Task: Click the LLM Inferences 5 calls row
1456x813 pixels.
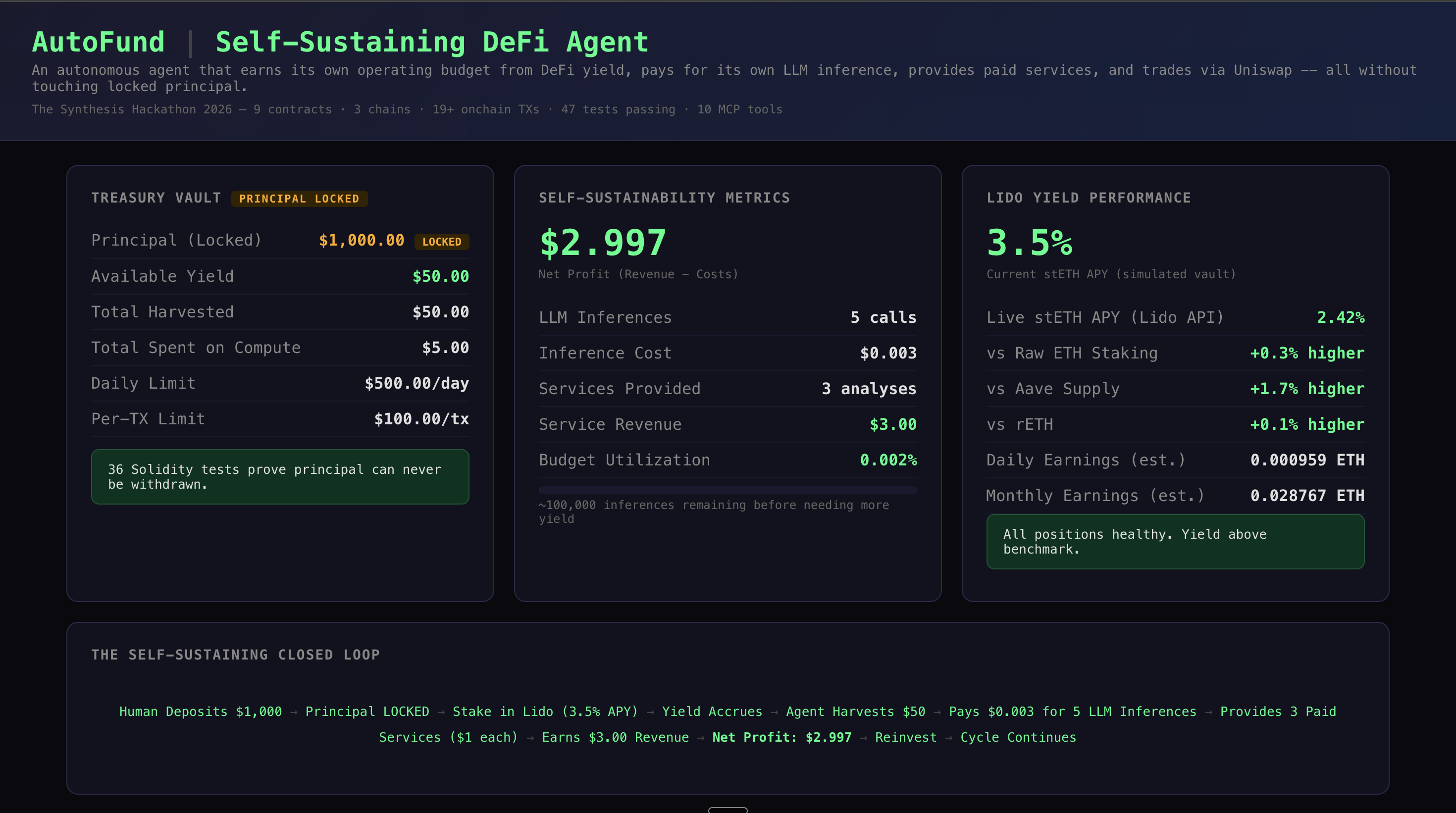Action: coord(728,317)
